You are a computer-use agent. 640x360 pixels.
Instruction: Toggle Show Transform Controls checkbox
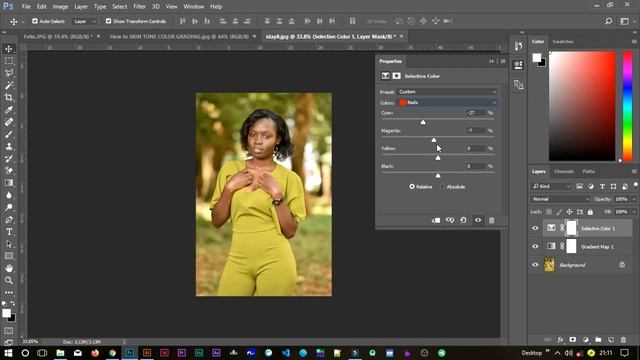click(108, 21)
